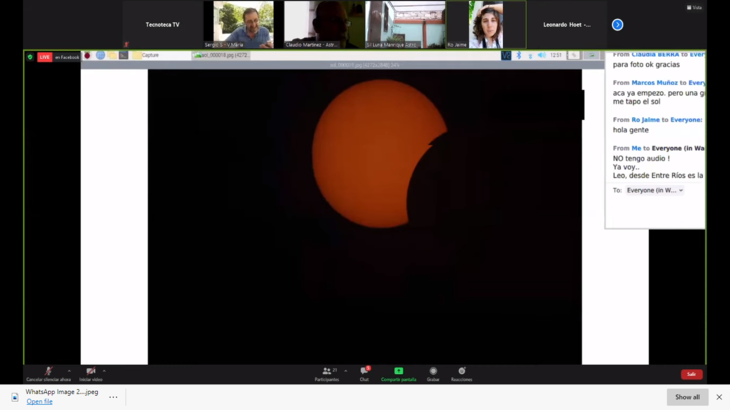Click the Vista view button

[694, 7]
